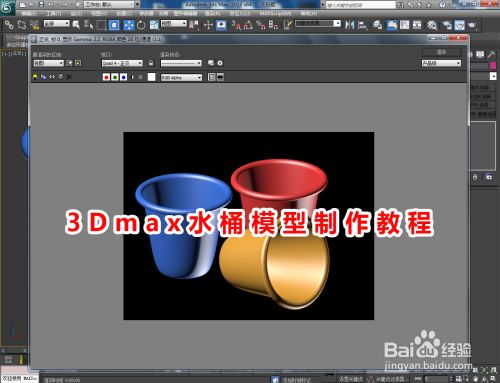Open Render Setup icon in frame window

coord(211,63)
